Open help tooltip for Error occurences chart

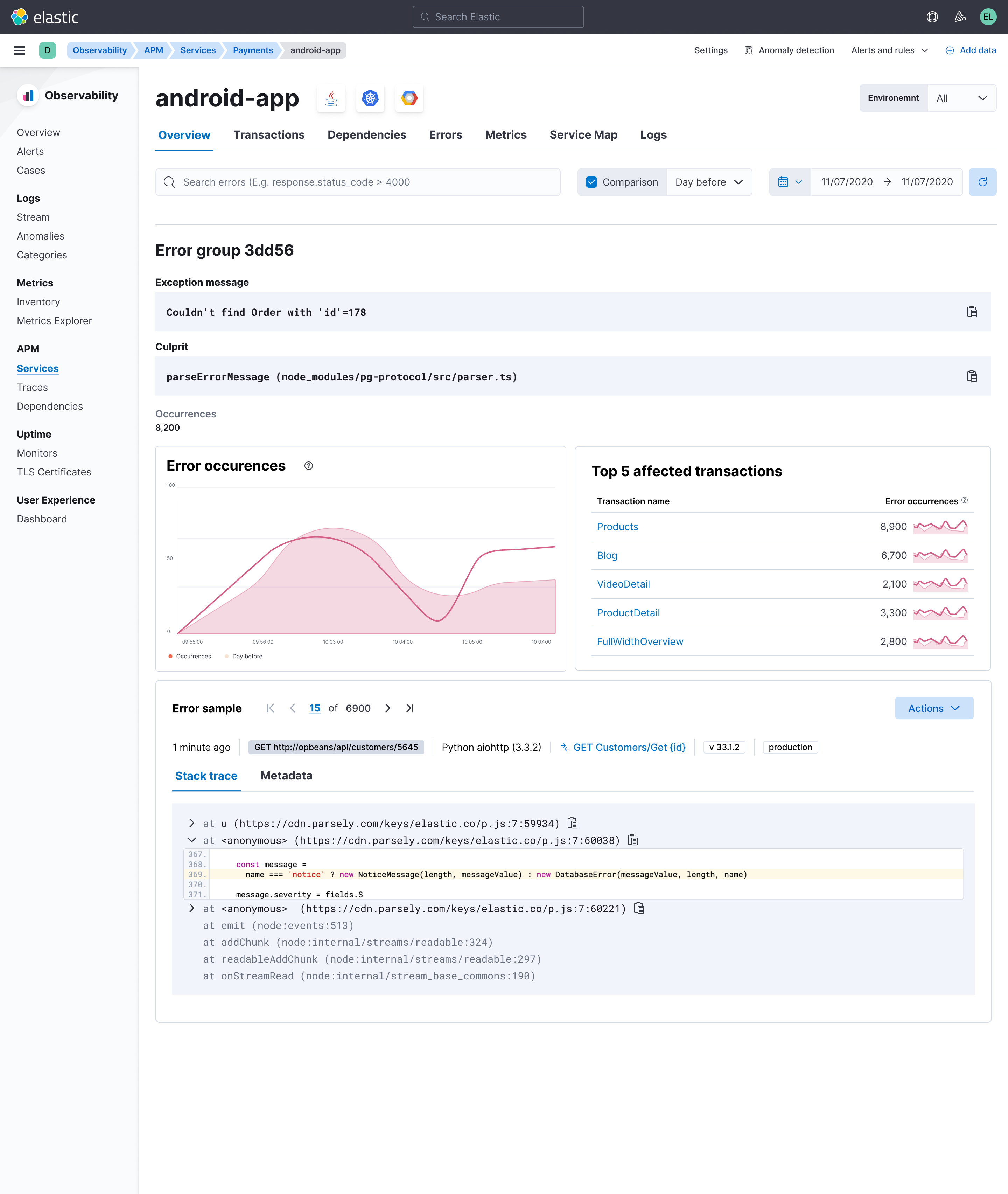[x=309, y=466]
